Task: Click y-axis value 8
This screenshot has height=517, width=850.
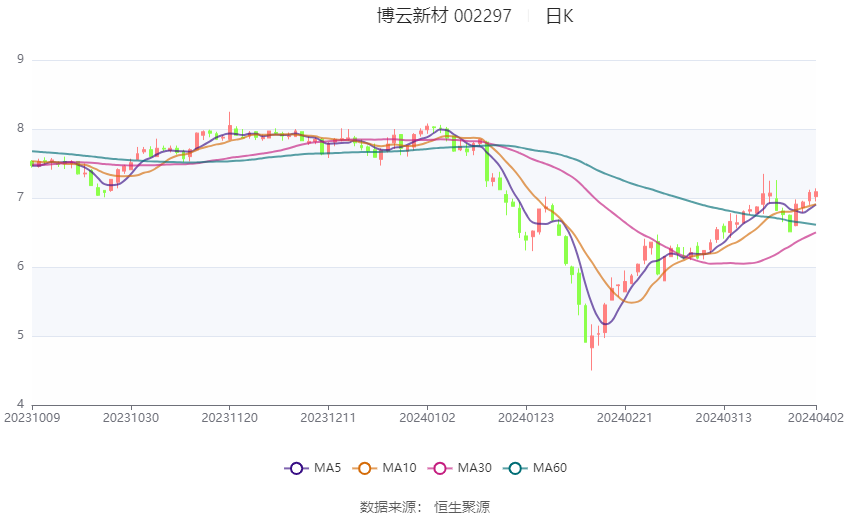Action: 21,128
